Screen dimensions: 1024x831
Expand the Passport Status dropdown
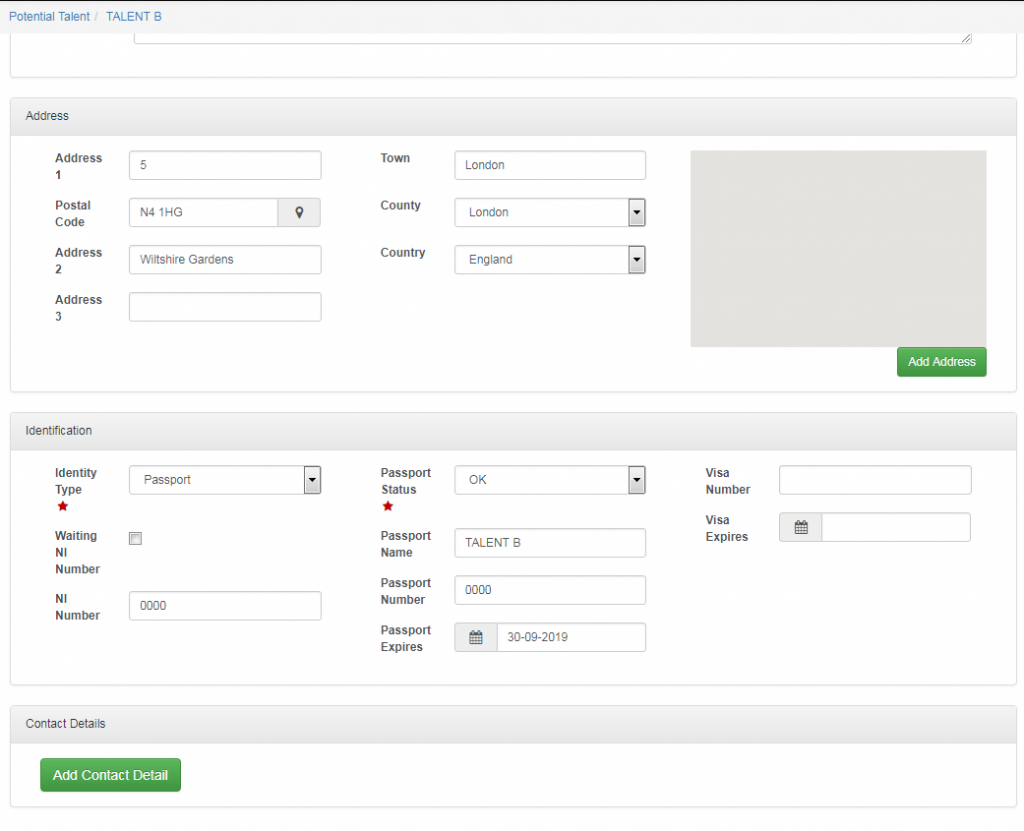click(x=636, y=480)
